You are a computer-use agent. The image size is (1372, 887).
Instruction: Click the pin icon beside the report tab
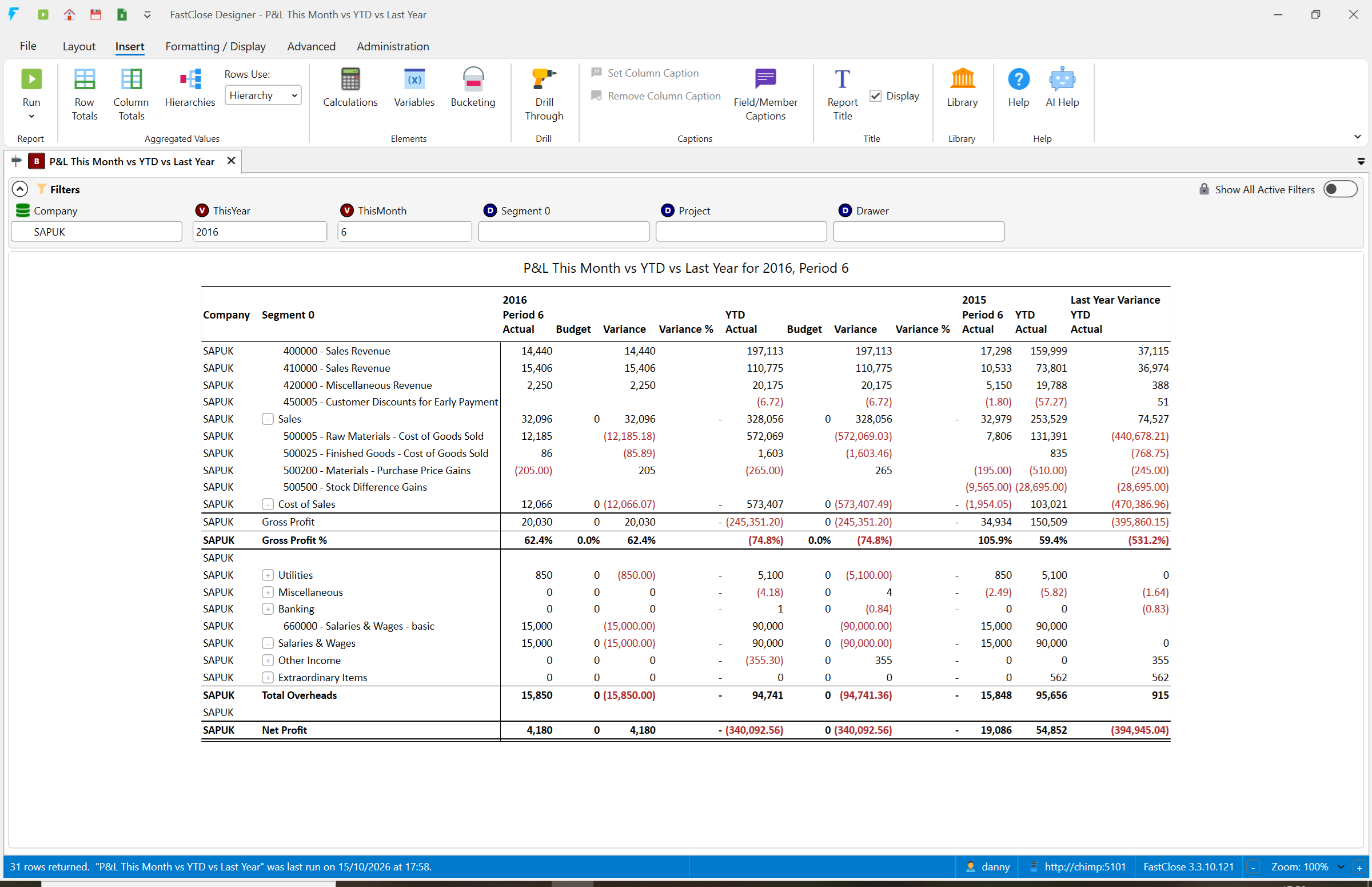tap(16, 161)
